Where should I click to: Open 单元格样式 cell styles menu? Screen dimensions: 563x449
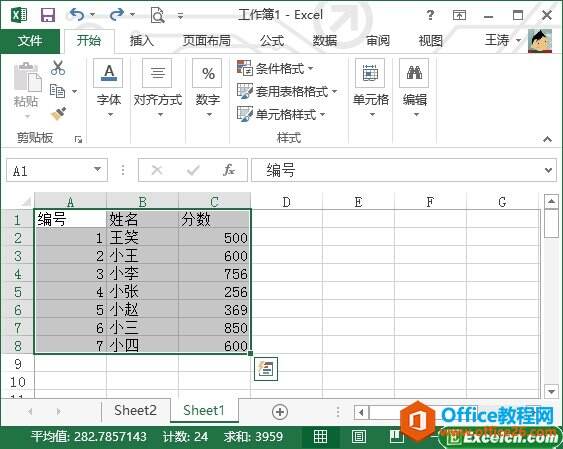(x=281, y=114)
